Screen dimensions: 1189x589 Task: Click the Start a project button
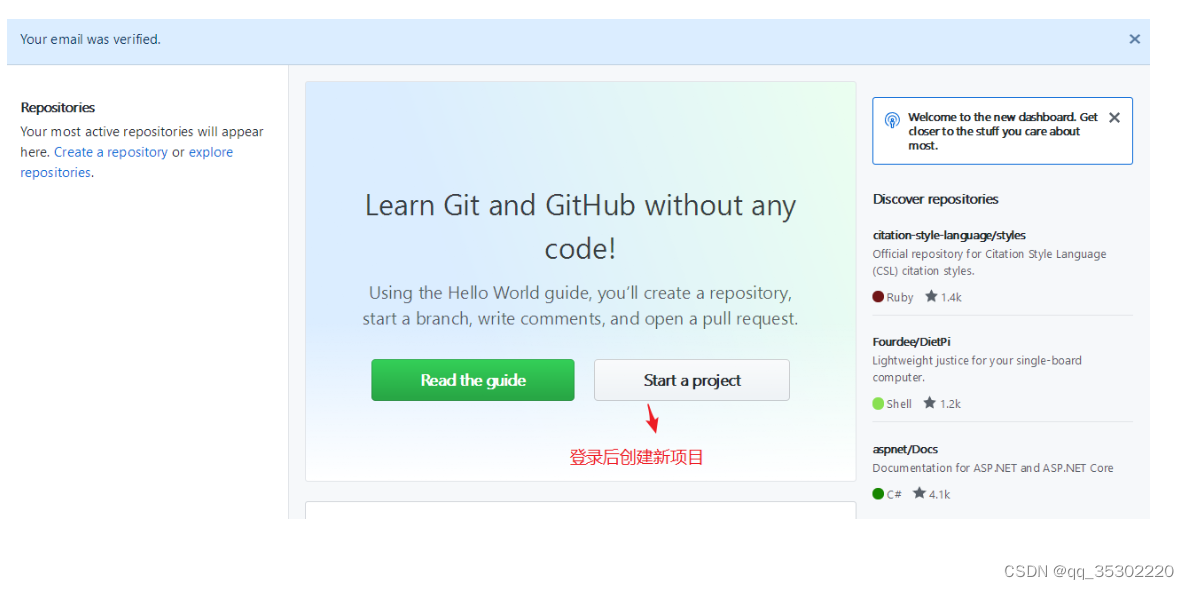point(692,380)
